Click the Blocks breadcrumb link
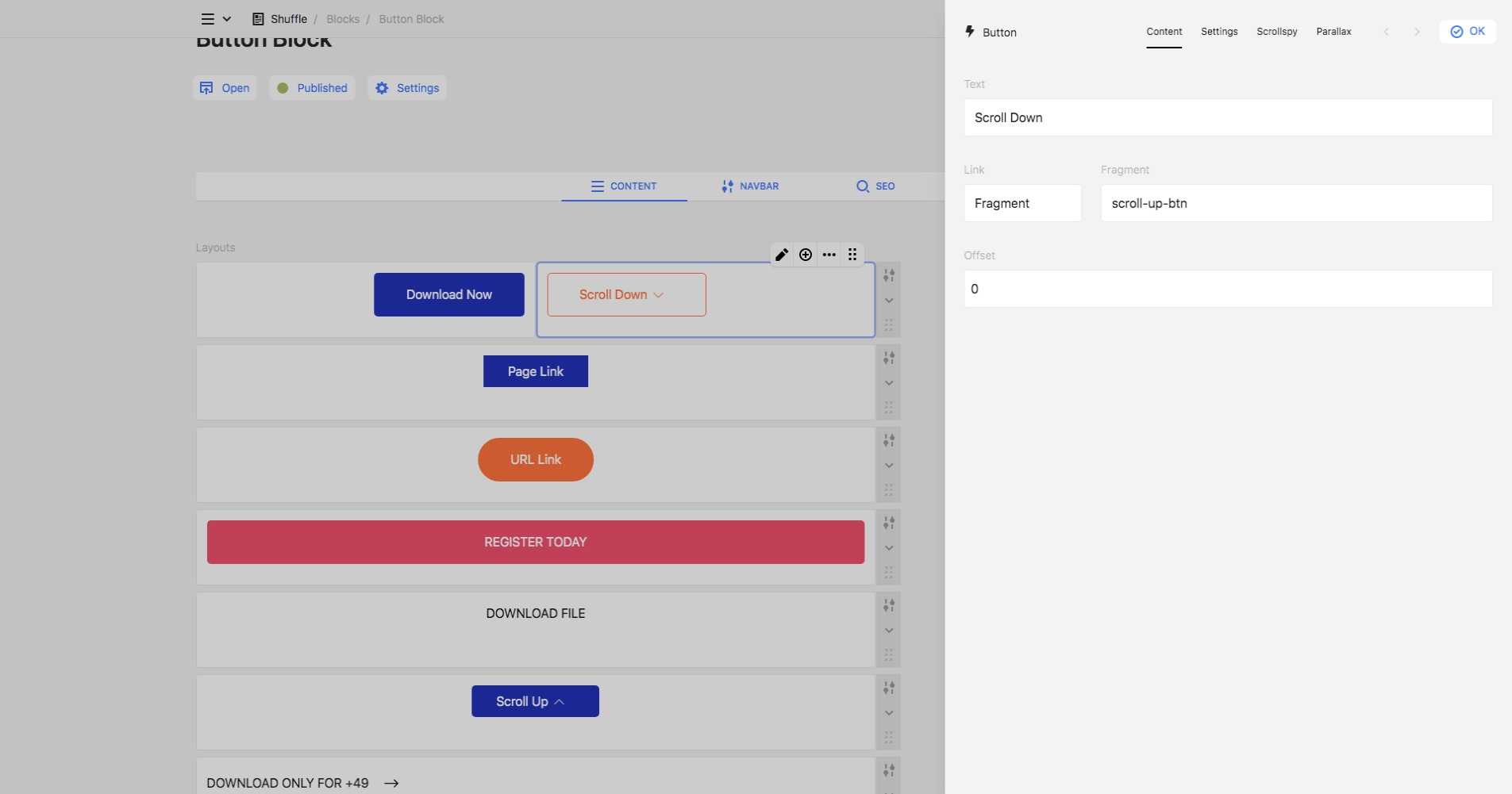1512x794 pixels. click(x=343, y=19)
